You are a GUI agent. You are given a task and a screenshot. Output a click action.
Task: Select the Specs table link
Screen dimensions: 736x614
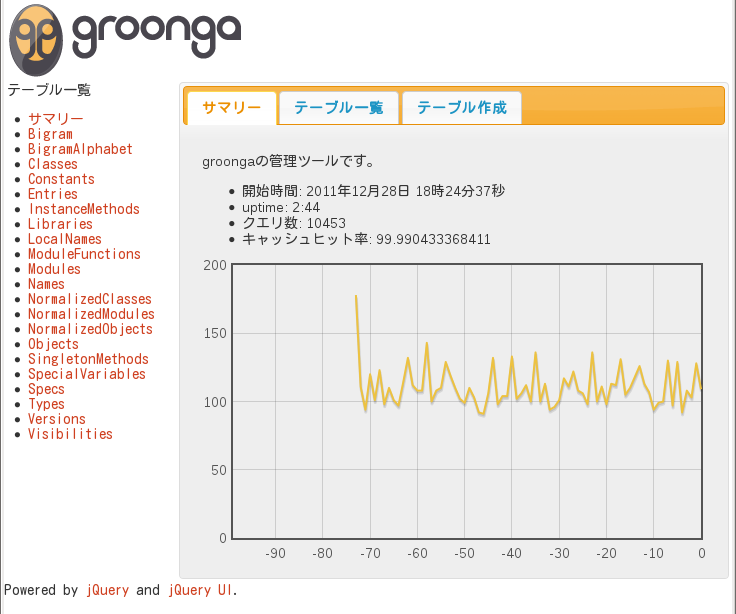46,389
